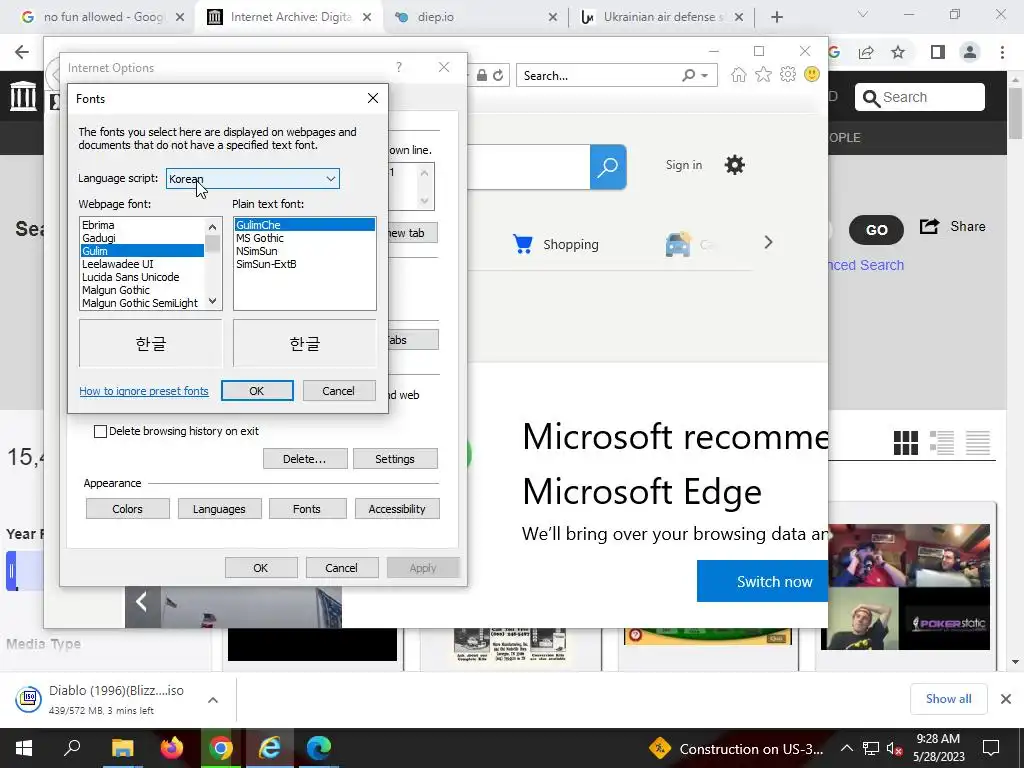Click Internet Explorer refresh icon
The image size is (1024, 768).
pyautogui.click(x=498, y=75)
